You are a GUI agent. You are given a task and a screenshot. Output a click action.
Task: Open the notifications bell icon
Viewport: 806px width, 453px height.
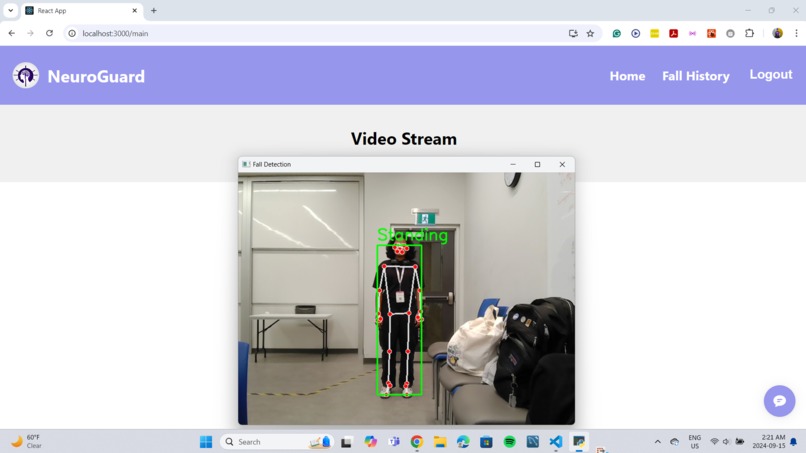[794, 442]
